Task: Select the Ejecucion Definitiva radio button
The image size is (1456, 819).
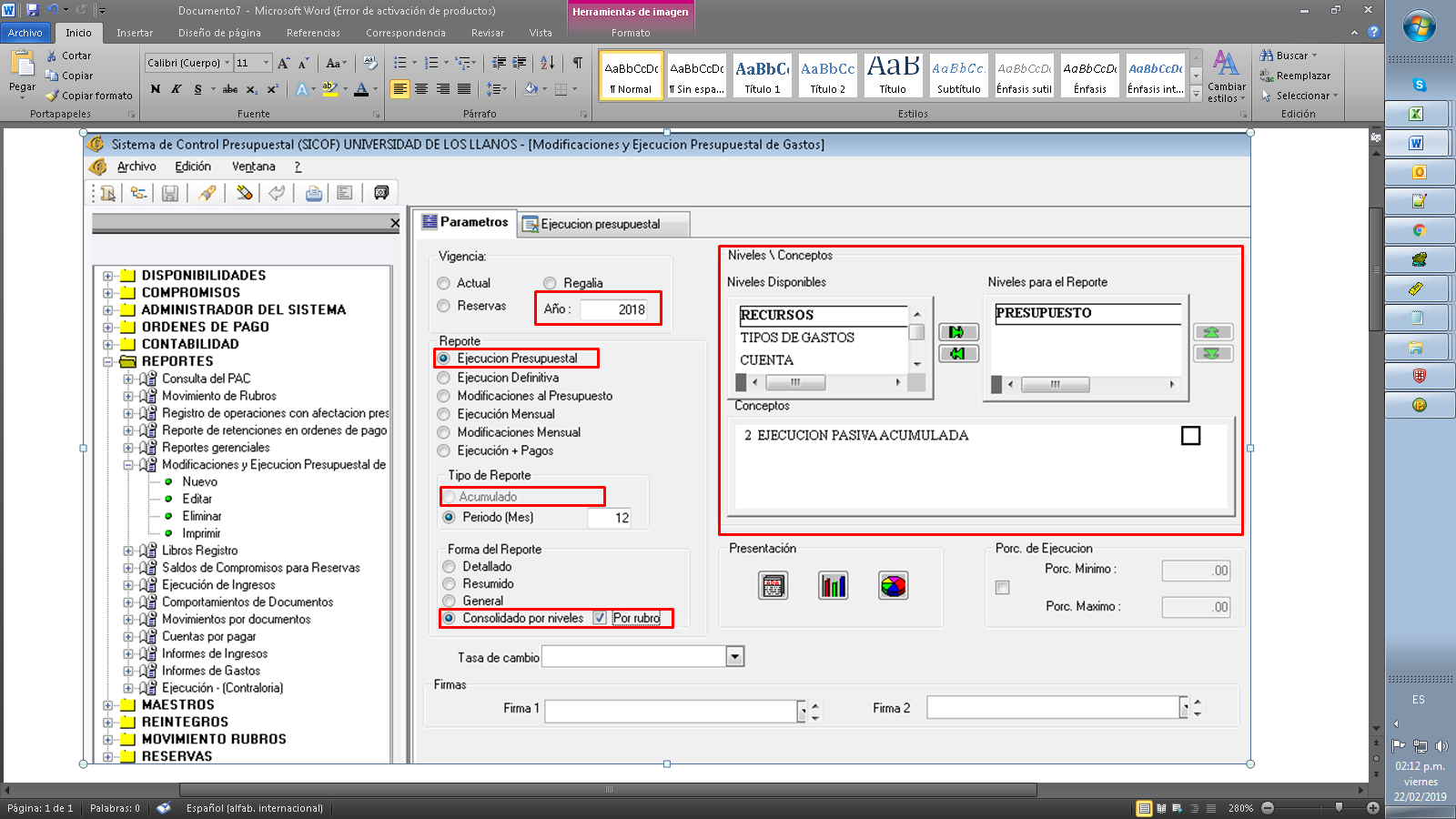Action: point(444,378)
